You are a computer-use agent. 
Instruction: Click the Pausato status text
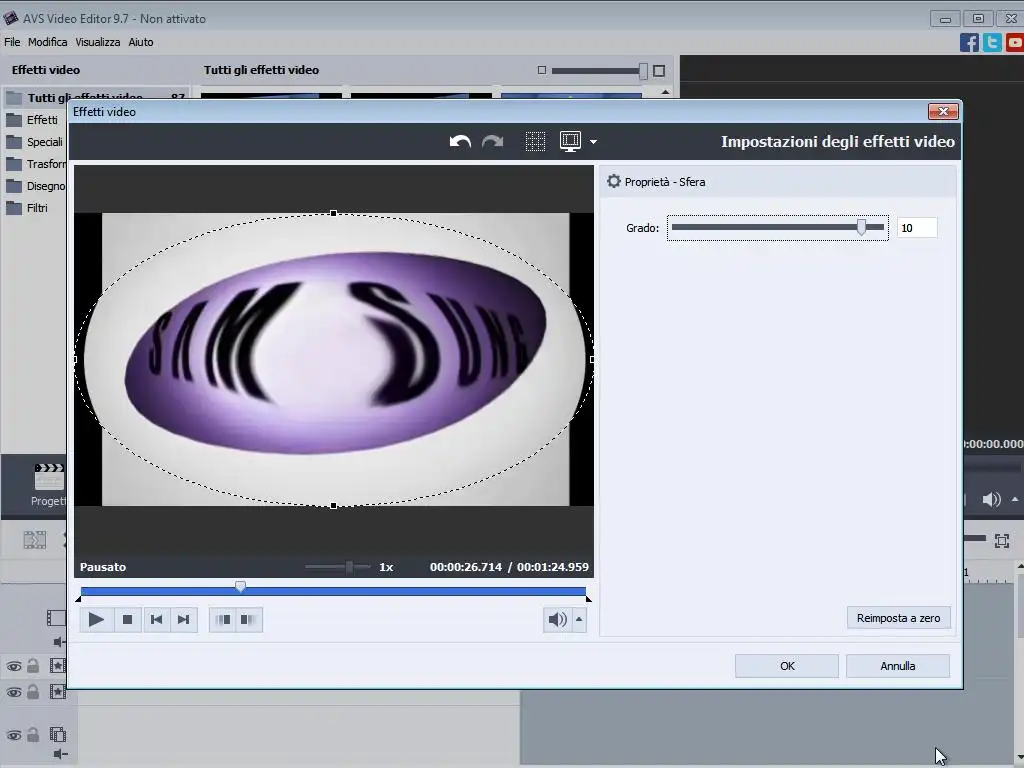[x=103, y=567]
